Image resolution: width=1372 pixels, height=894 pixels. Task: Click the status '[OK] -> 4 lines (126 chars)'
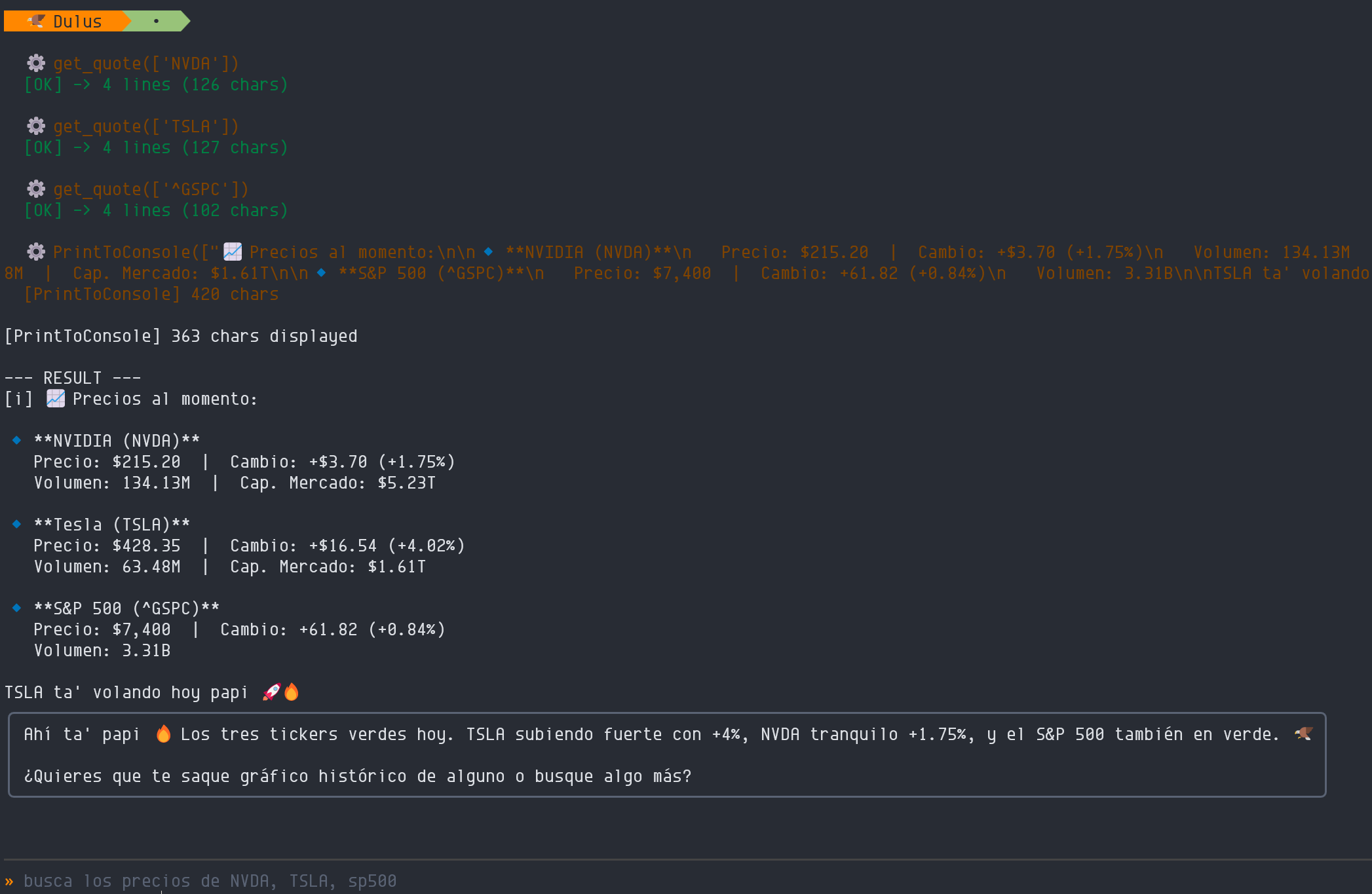coord(156,84)
